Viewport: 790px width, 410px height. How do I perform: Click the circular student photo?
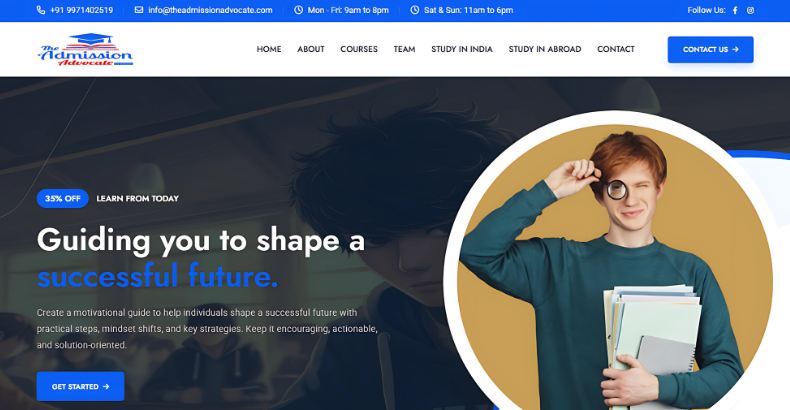[614, 267]
